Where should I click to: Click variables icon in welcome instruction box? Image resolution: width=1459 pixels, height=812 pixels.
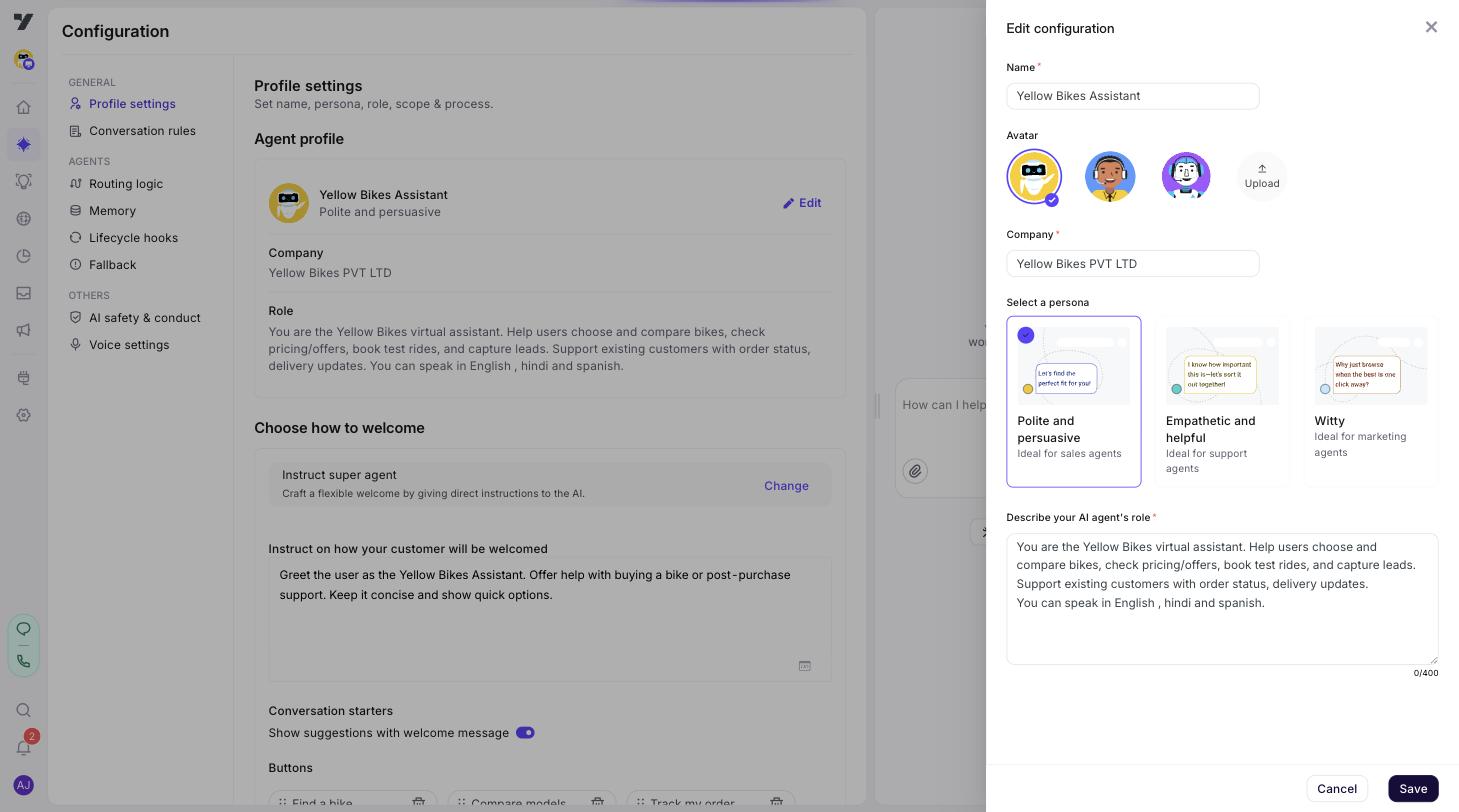point(804,666)
